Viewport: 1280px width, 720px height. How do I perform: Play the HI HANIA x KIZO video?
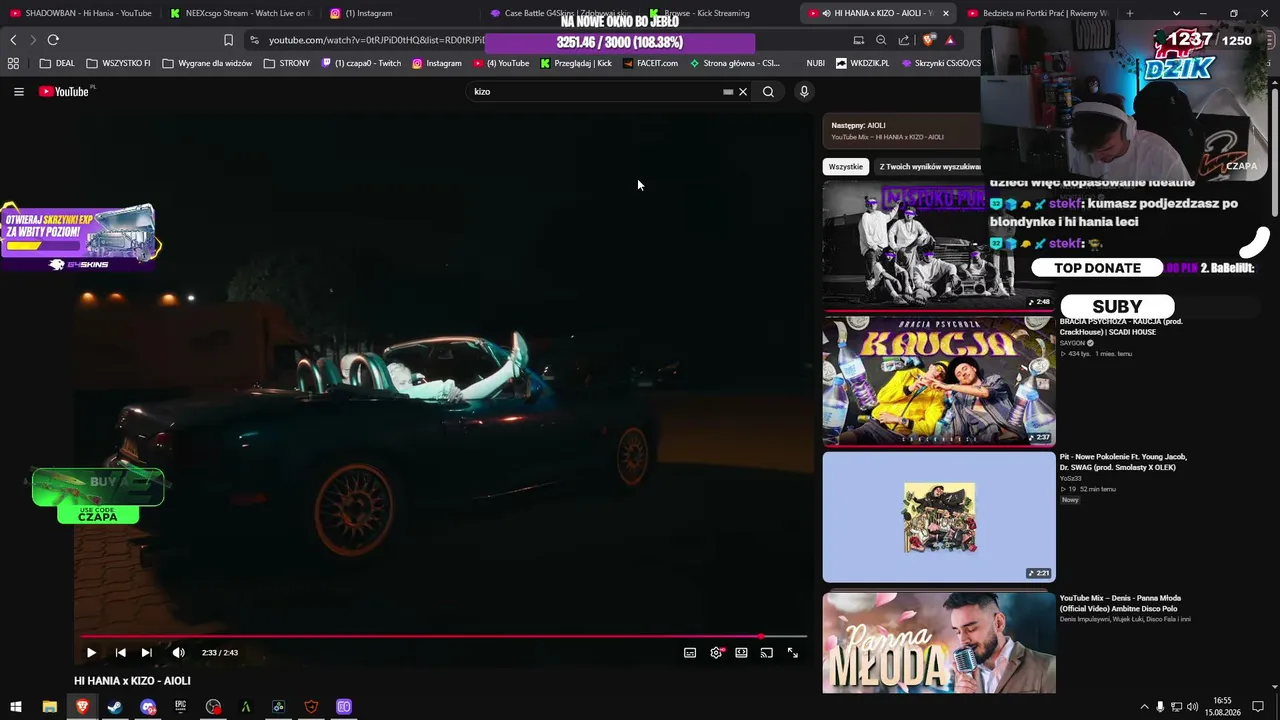pos(91,653)
